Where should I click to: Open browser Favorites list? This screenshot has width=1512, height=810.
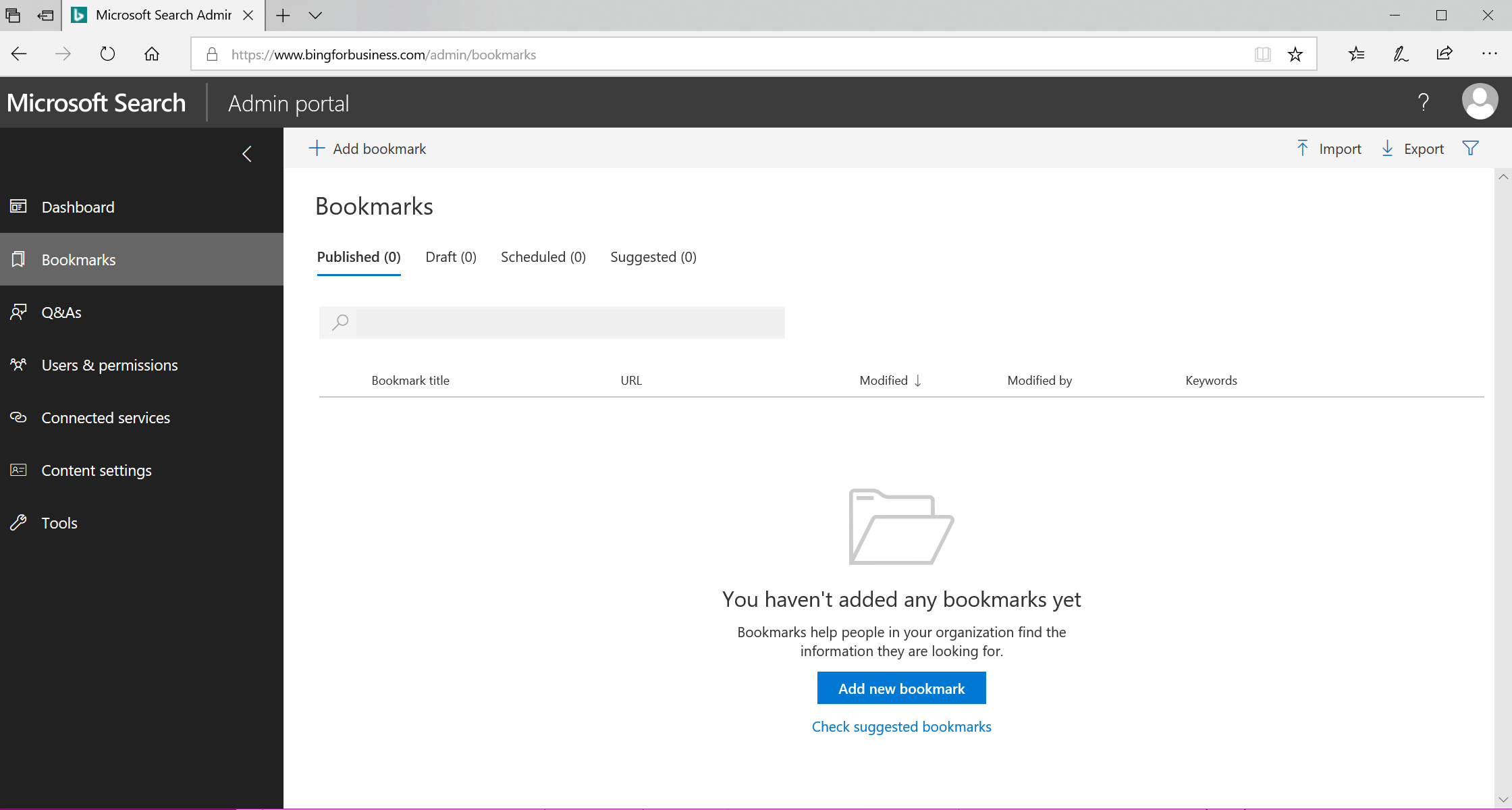click(1355, 54)
